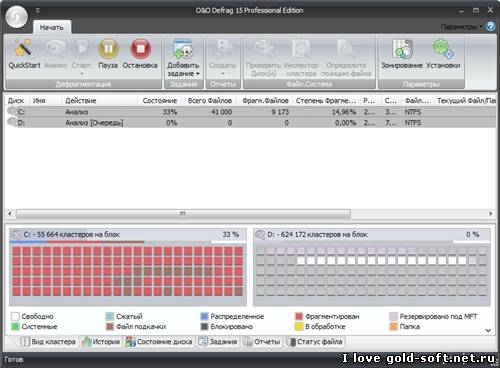This screenshot has height=368, width=500.
Task: Open the Параметры dropdown menu
Action: coord(461,27)
